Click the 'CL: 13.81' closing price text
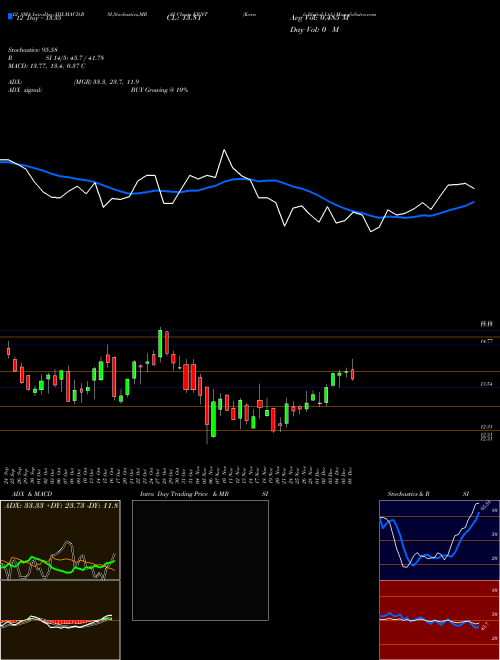Image resolution: width=500 pixels, height=660 pixels. [x=185, y=19]
